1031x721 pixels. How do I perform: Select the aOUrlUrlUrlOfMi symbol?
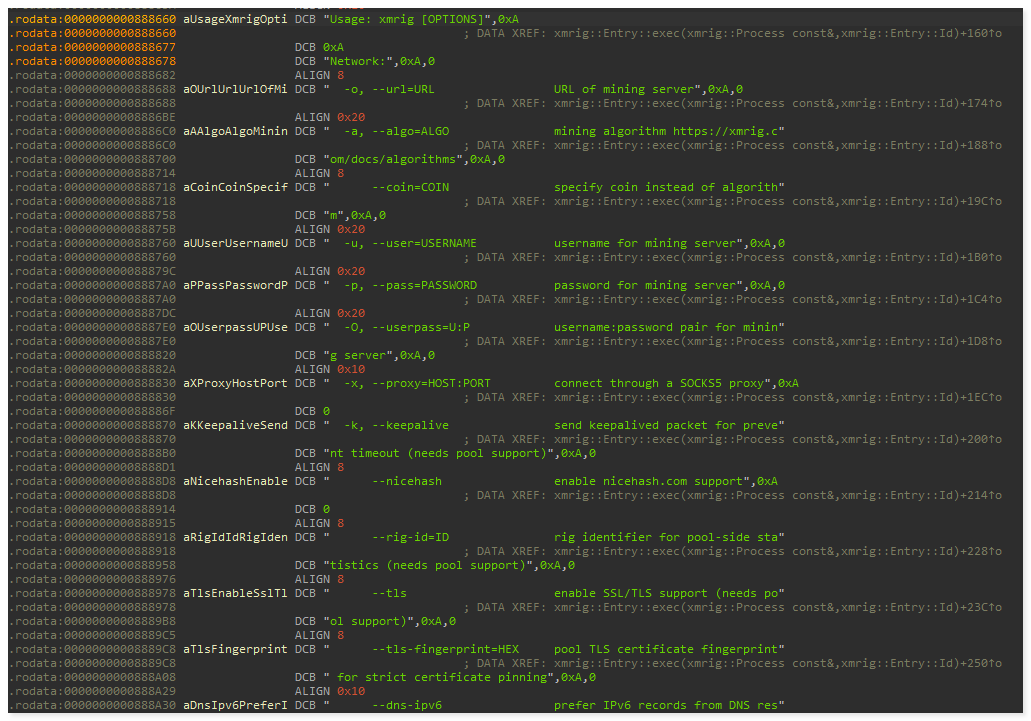click(x=235, y=89)
